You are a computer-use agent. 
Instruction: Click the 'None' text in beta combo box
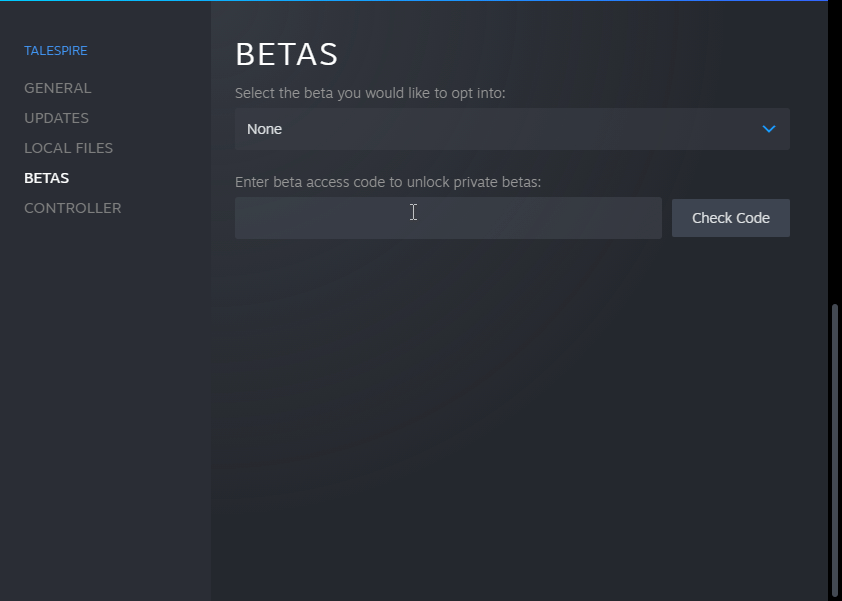coord(264,129)
